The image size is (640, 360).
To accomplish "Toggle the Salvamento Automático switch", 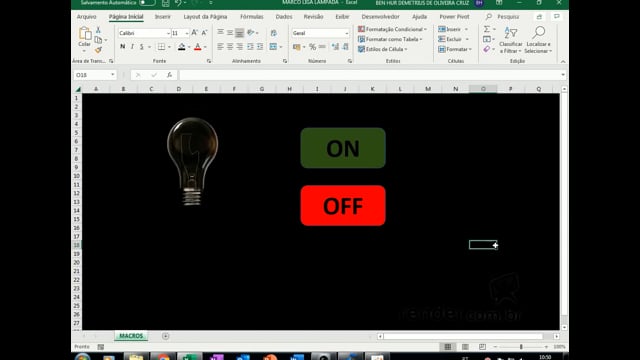I will point(147,3).
